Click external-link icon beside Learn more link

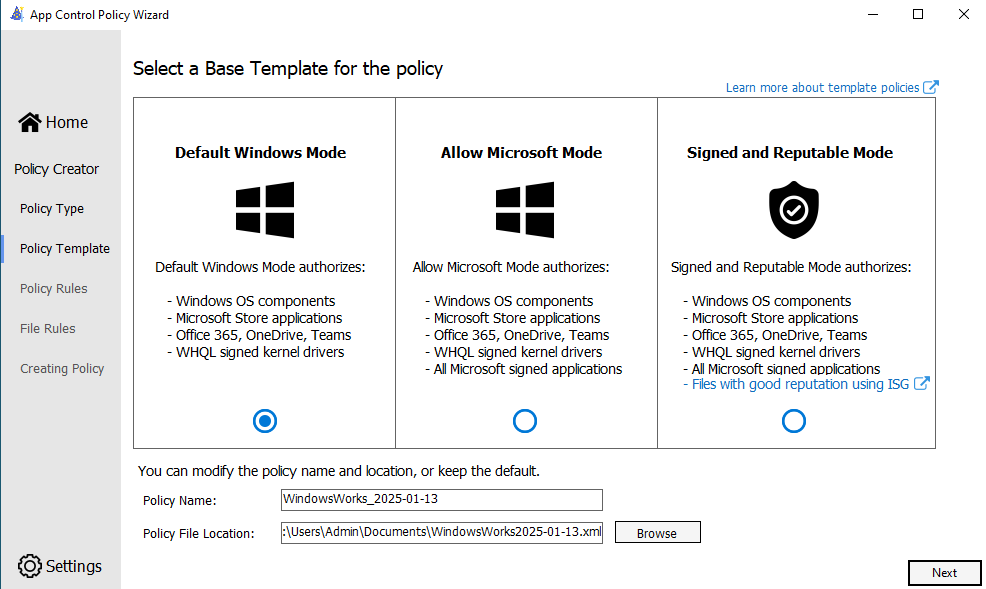[x=931, y=87]
